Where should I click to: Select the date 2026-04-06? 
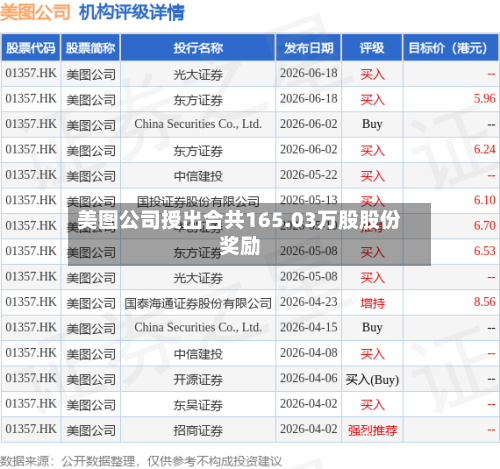[x=309, y=378]
